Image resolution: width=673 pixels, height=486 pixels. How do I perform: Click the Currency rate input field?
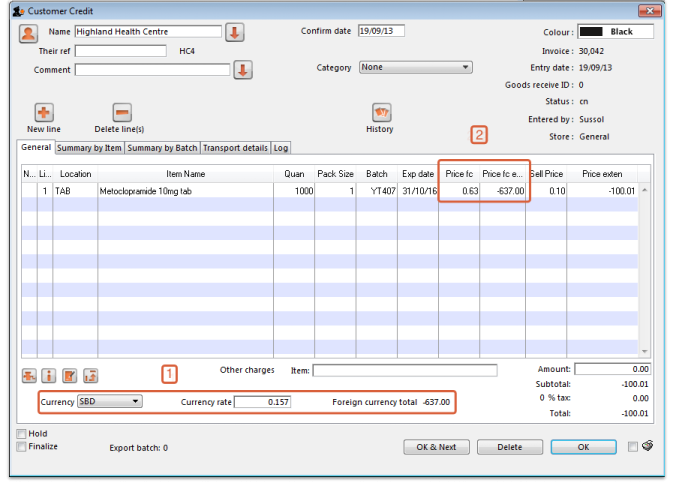(x=264, y=402)
